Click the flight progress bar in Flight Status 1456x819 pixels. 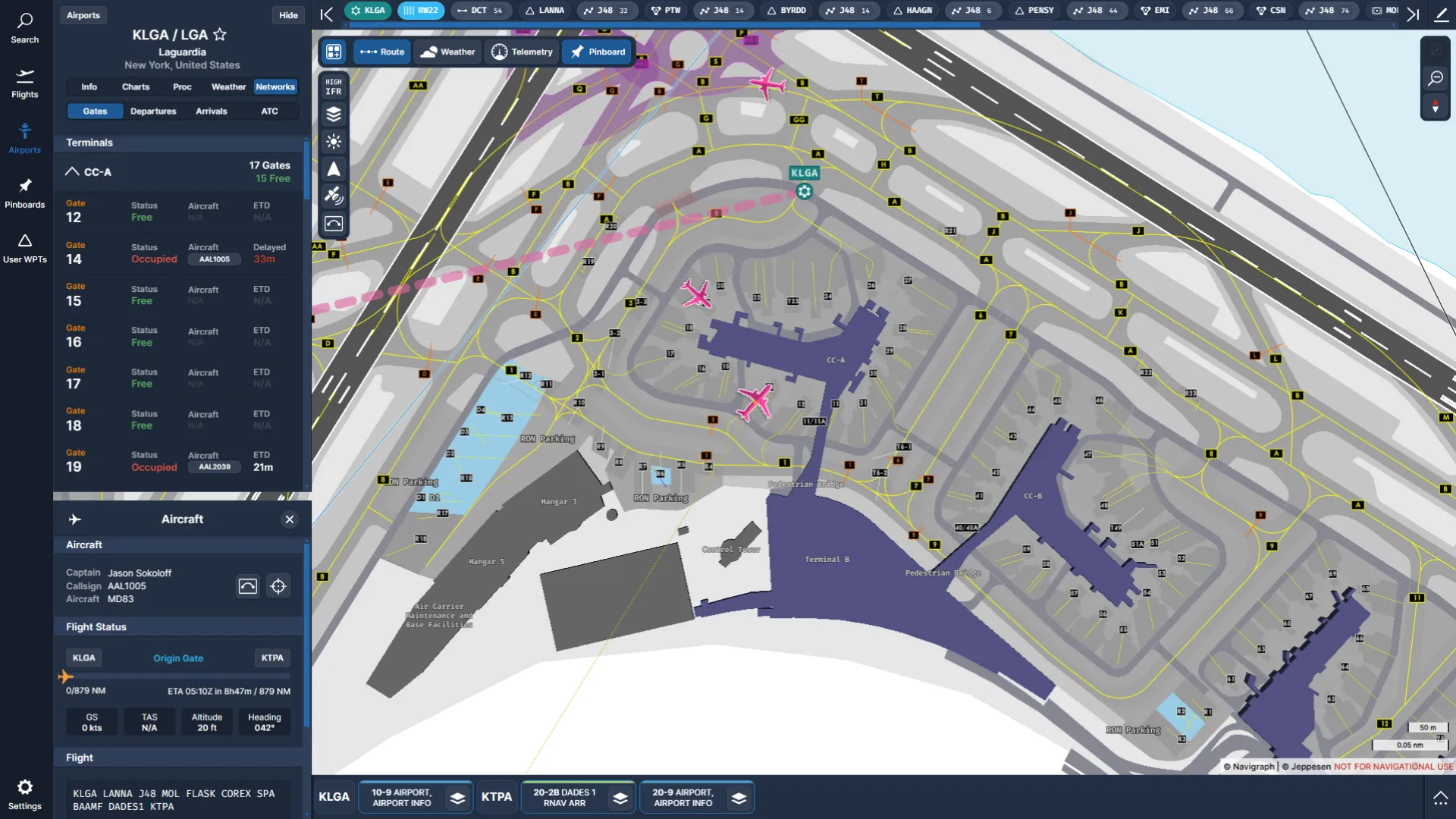(176, 677)
